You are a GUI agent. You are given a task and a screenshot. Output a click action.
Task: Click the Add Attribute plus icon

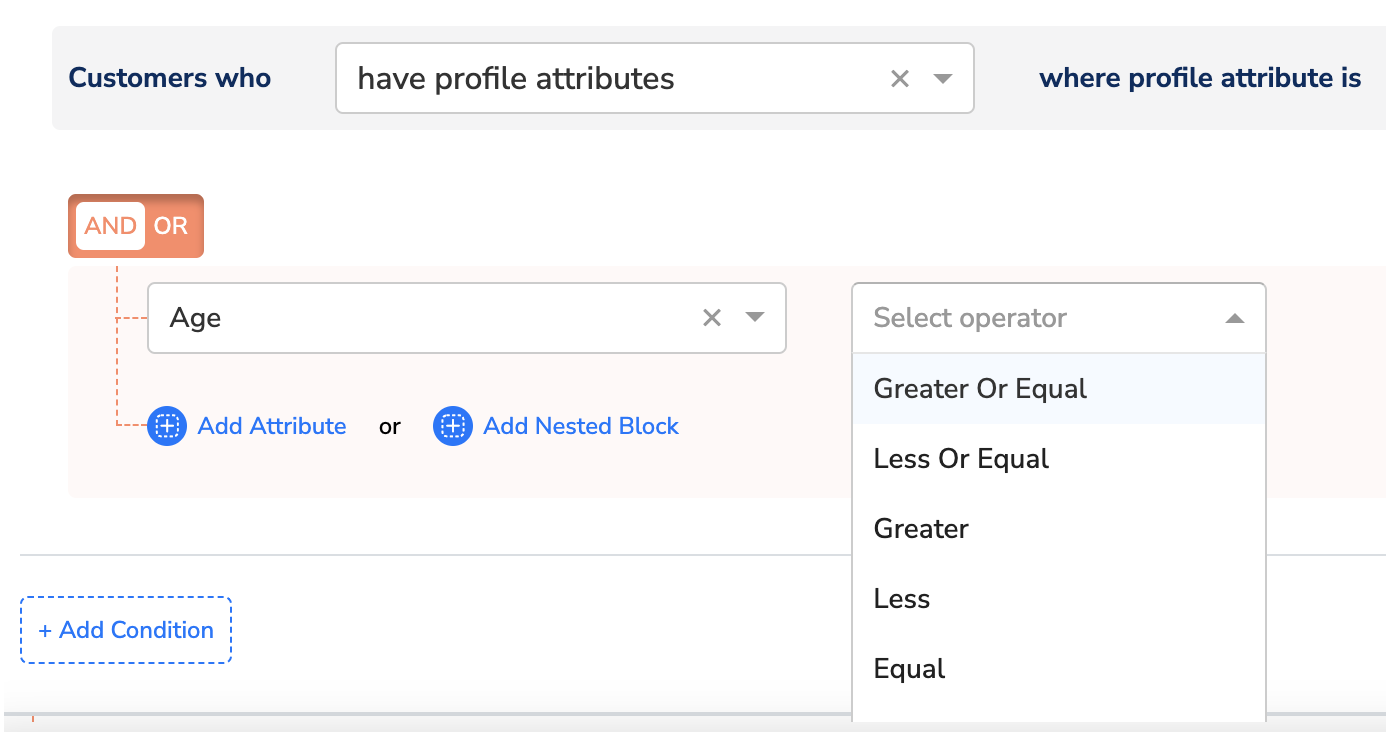pos(167,426)
